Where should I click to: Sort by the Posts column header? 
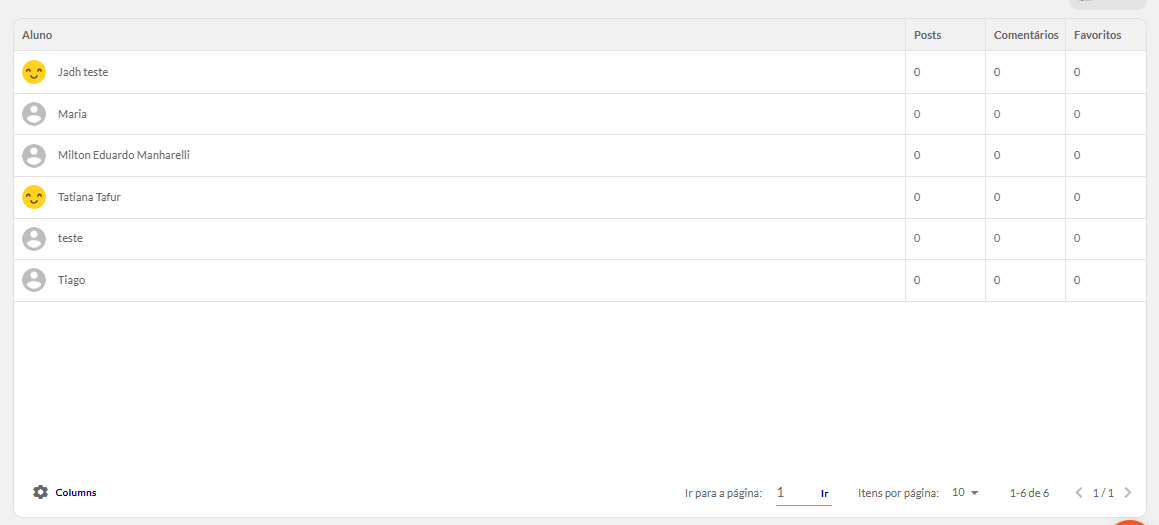point(928,35)
